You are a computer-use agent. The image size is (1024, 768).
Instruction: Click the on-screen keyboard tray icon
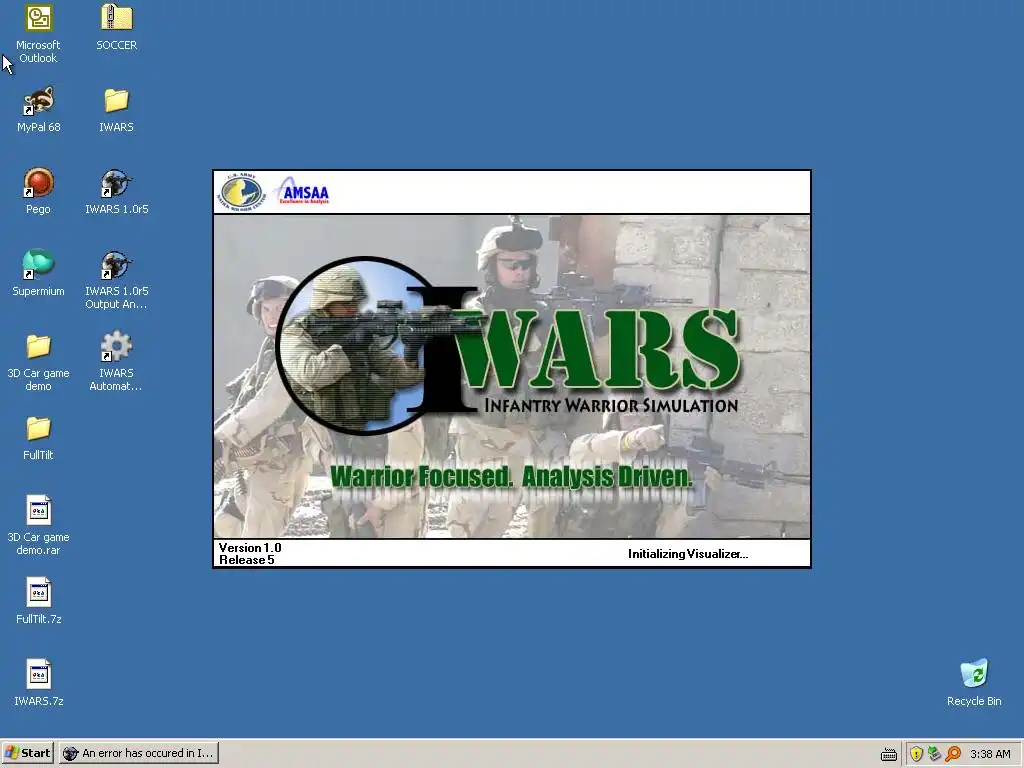coord(888,754)
